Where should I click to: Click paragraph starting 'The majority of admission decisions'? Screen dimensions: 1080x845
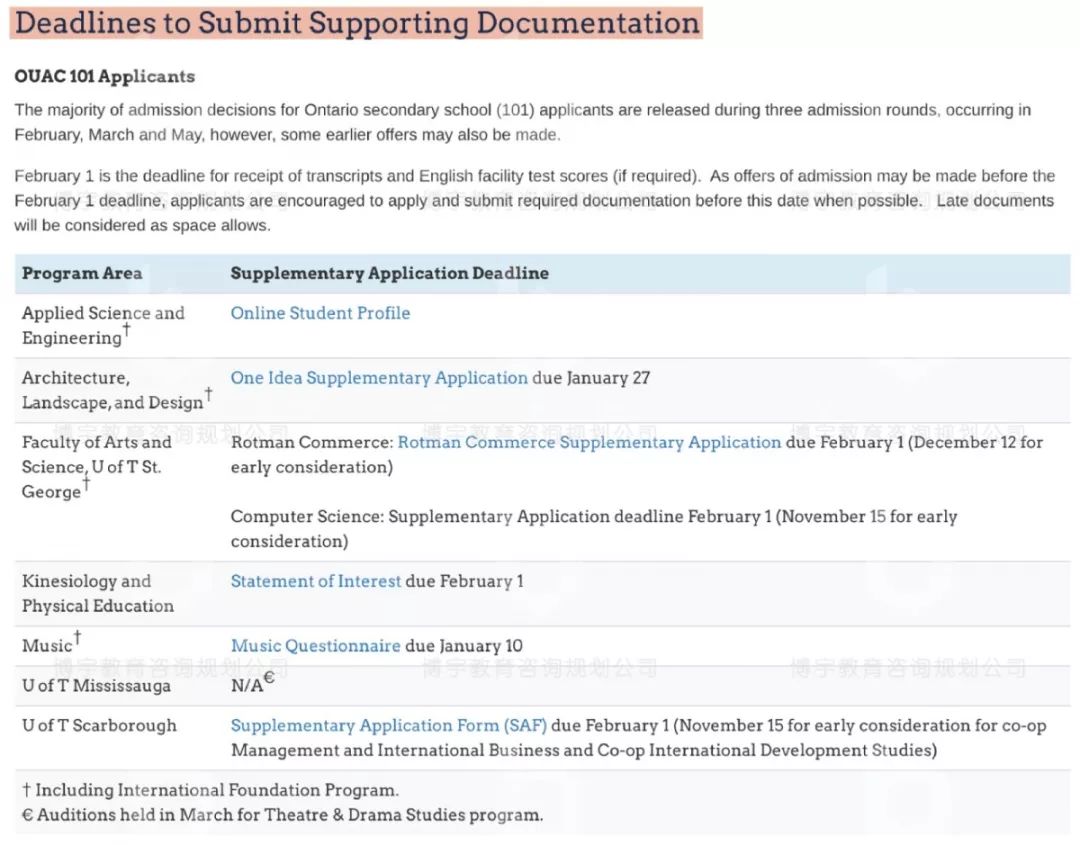tap(523, 123)
